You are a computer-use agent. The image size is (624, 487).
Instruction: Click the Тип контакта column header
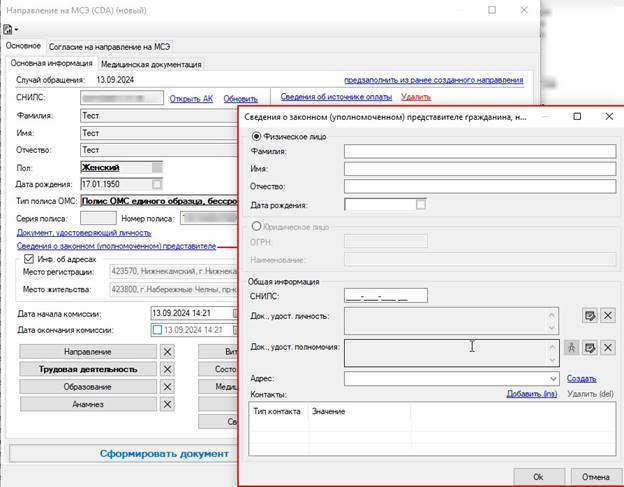click(277, 411)
